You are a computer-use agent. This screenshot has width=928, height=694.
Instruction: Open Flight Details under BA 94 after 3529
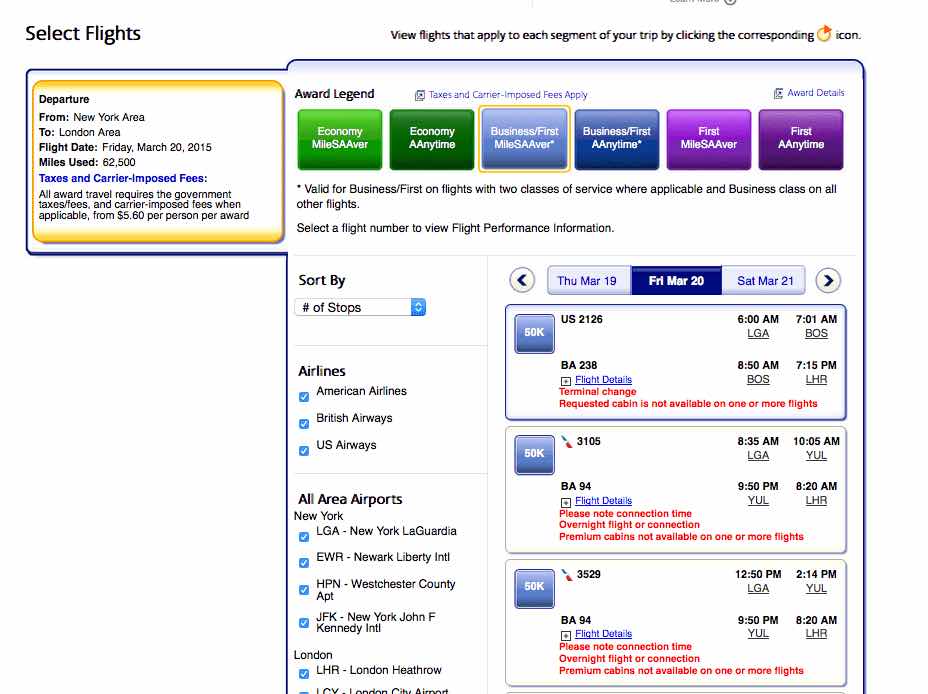coord(603,634)
